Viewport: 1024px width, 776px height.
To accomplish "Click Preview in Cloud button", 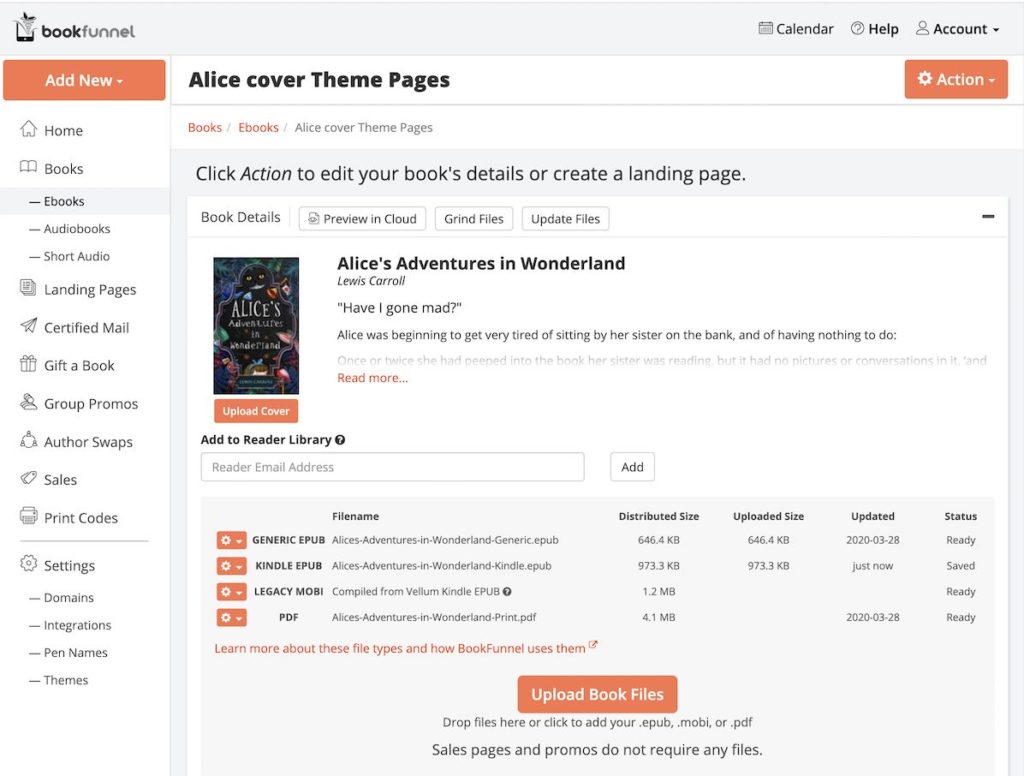I will 362,219.
